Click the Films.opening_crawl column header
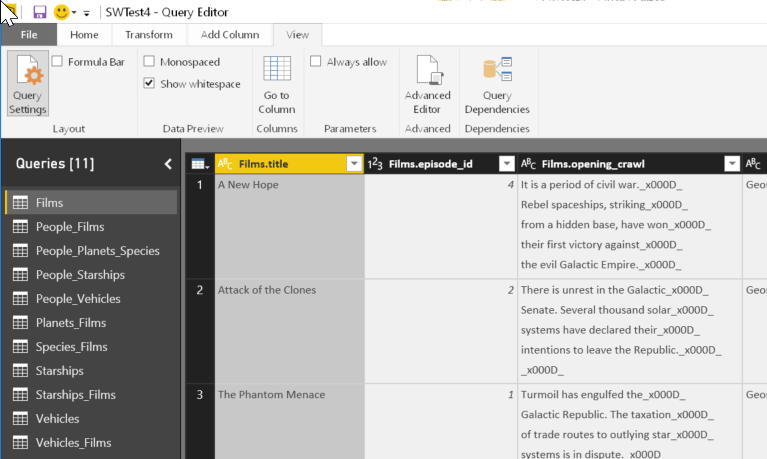The image size is (767, 459). pyautogui.click(x=629, y=164)
